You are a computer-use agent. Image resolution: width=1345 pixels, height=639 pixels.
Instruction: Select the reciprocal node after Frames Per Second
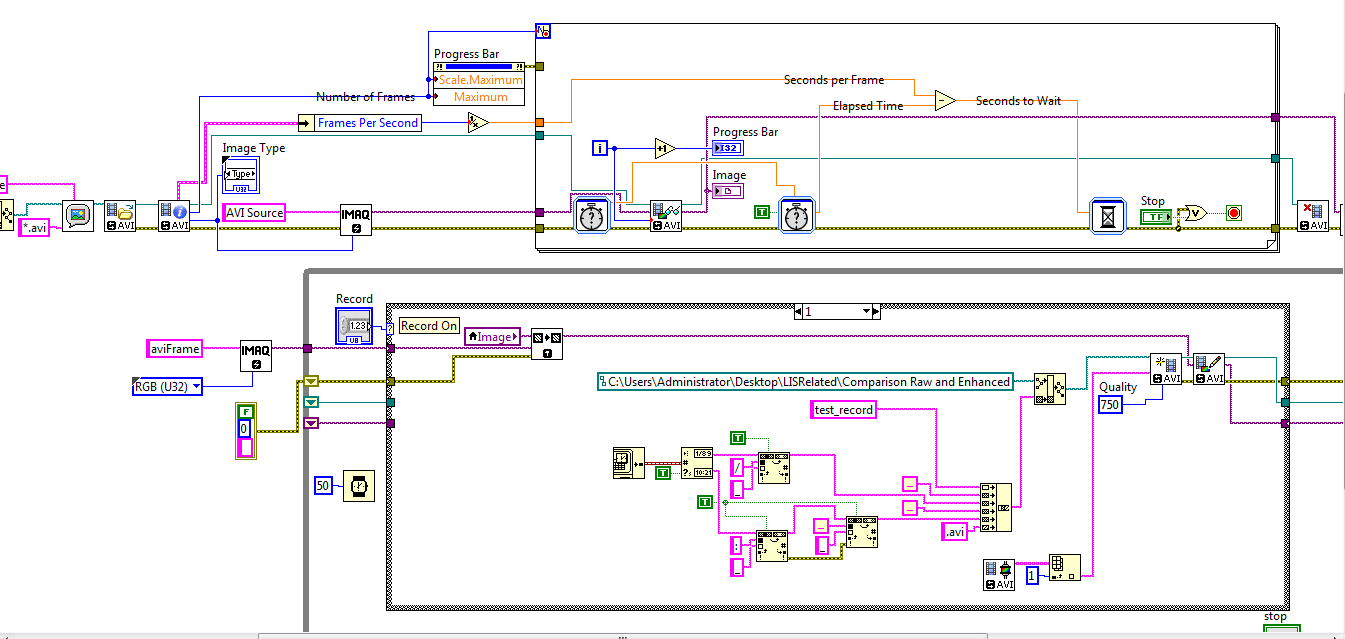(x=478, y=123)
